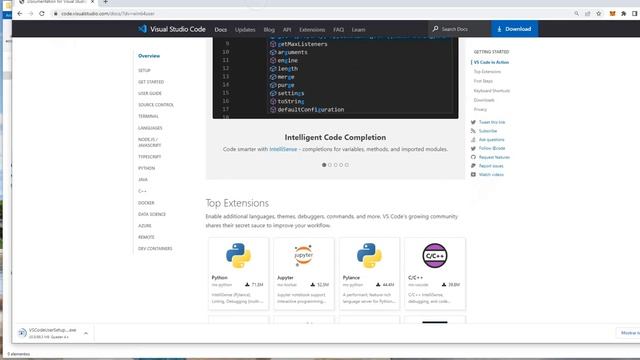Open the Learn menu item
This screenshot has width=640, height=360.
(x=358, y=29)
